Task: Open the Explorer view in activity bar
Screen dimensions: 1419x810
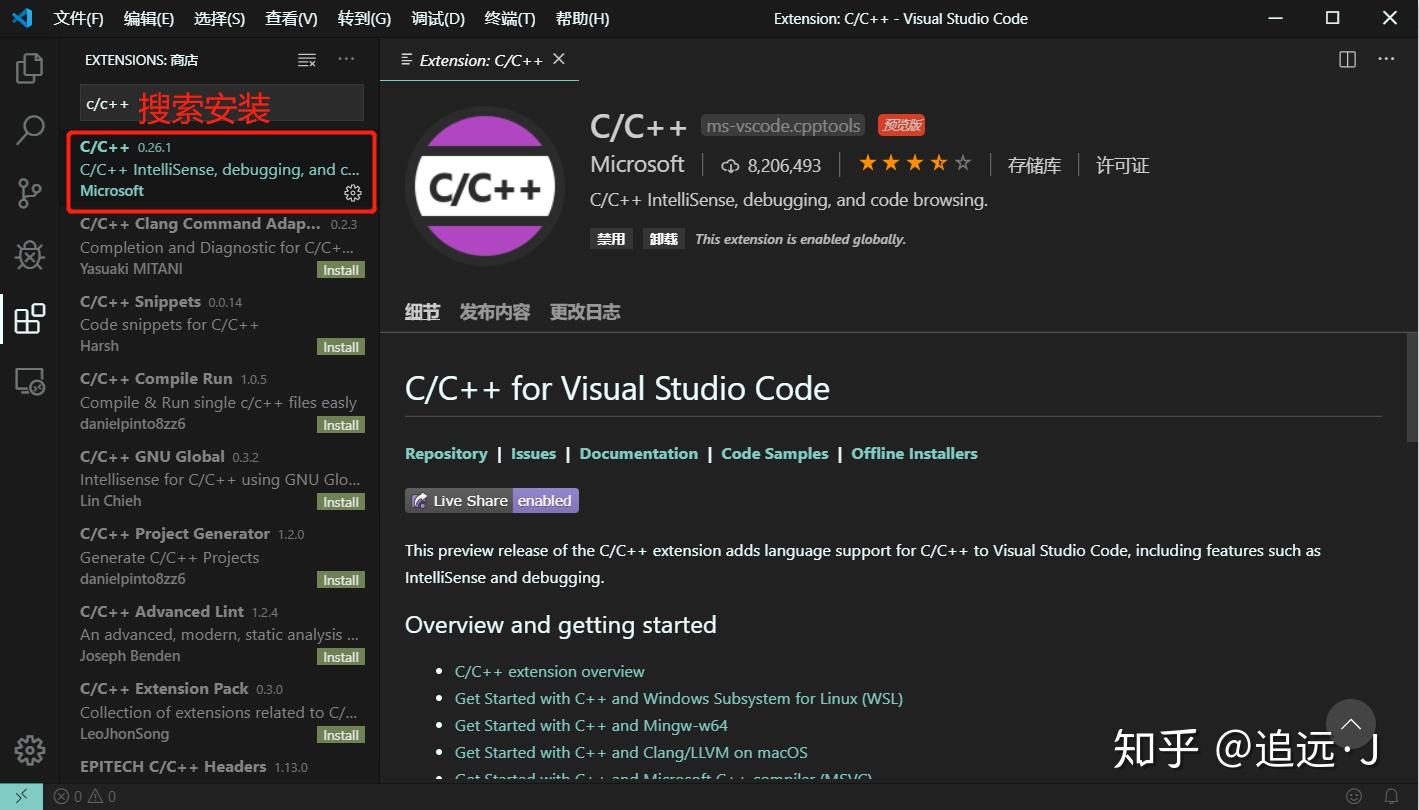Action: tap(30, 68)
